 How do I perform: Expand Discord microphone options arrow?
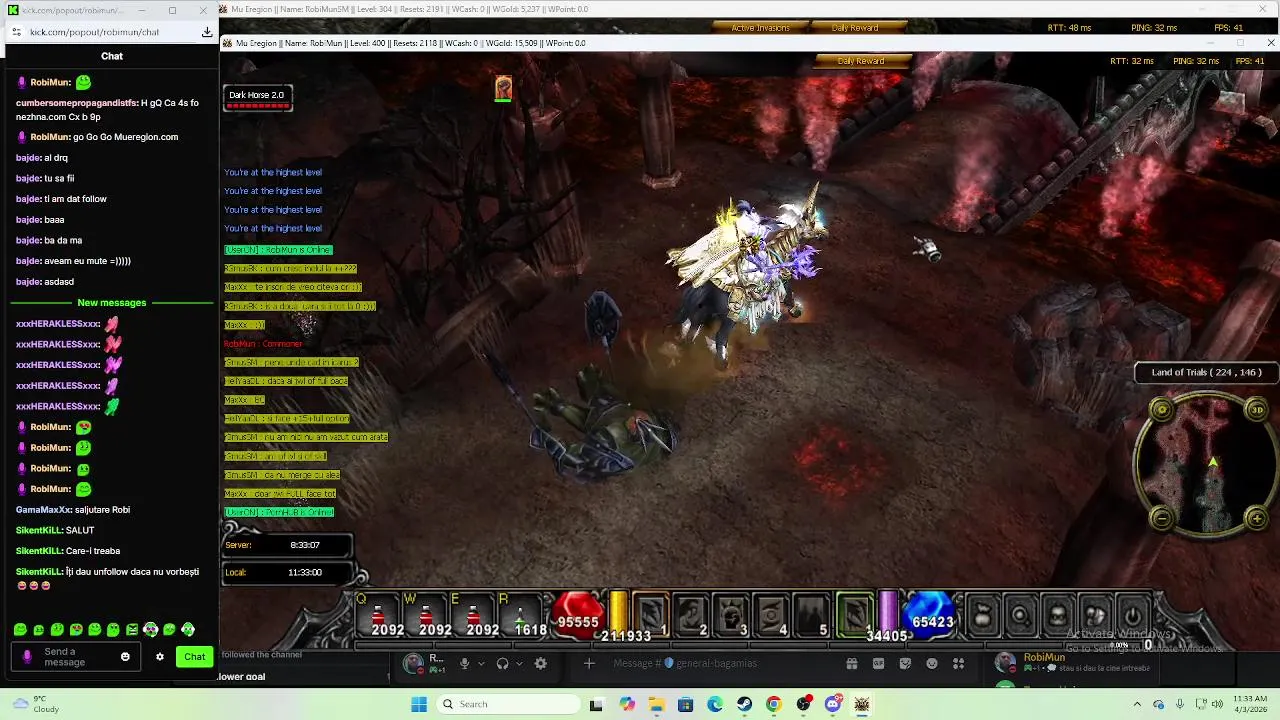(480, 663)
